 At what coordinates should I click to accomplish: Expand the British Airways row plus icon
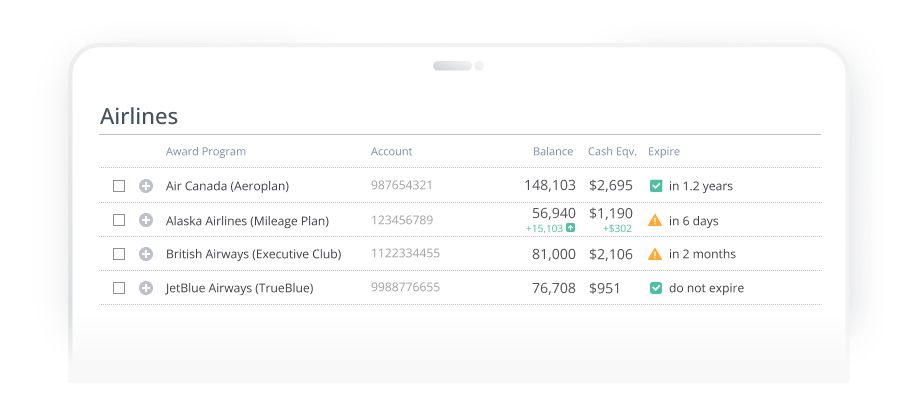[x=146, y=254]
